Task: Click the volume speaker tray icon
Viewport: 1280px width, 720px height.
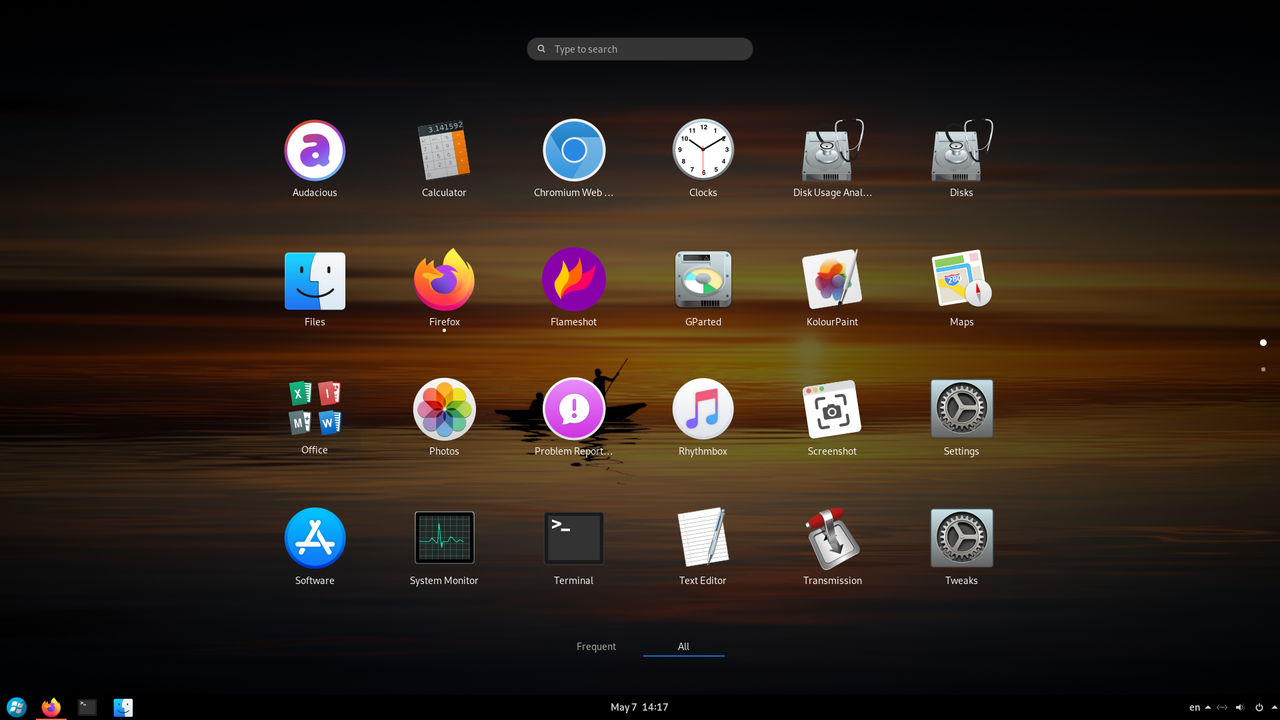Action: (1241, 707)
